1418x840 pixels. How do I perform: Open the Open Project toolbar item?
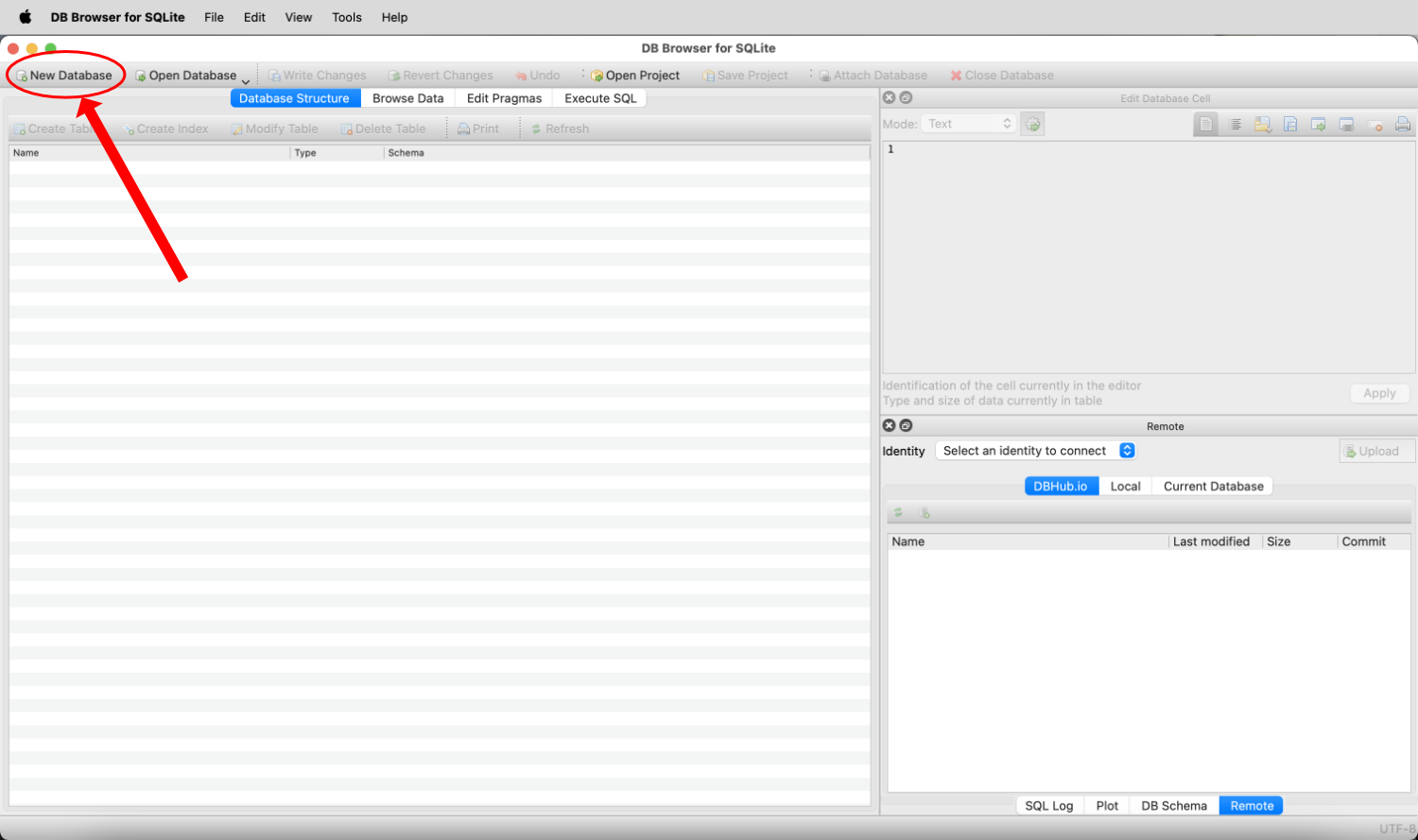635,76
